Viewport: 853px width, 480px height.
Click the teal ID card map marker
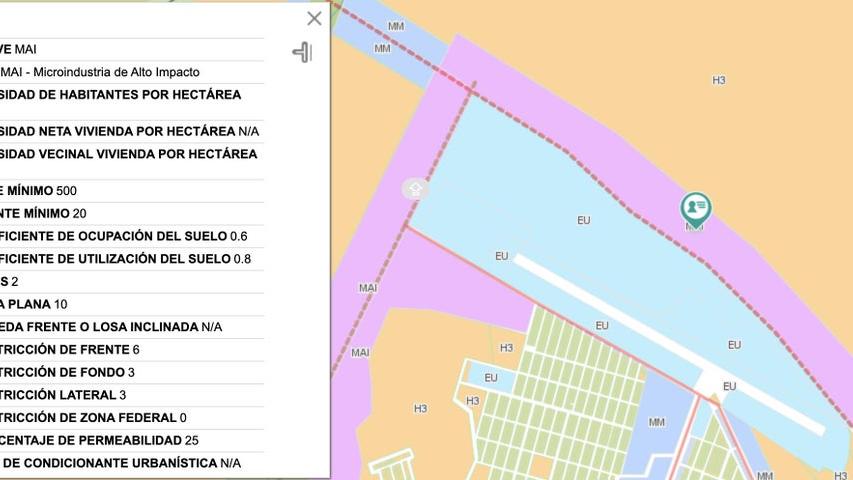pos(695,209)
